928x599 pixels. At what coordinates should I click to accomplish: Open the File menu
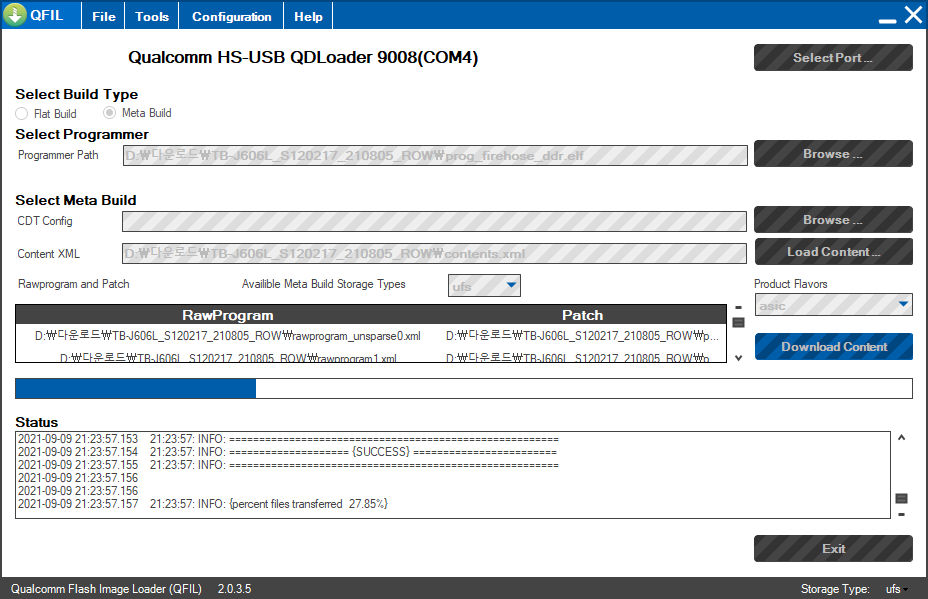(x=104, y=17)
